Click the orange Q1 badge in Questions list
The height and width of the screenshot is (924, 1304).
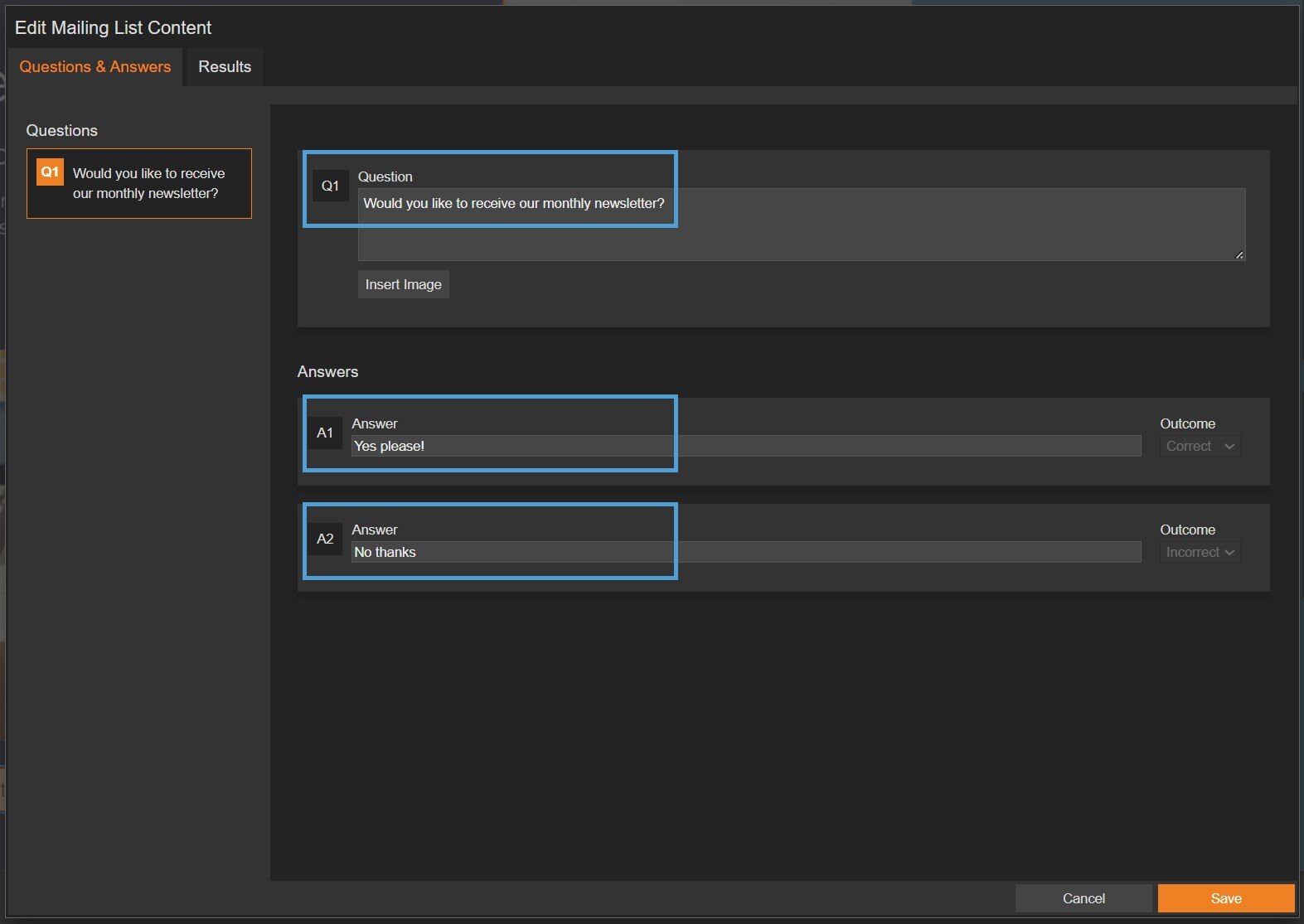[x=50, y=172]
